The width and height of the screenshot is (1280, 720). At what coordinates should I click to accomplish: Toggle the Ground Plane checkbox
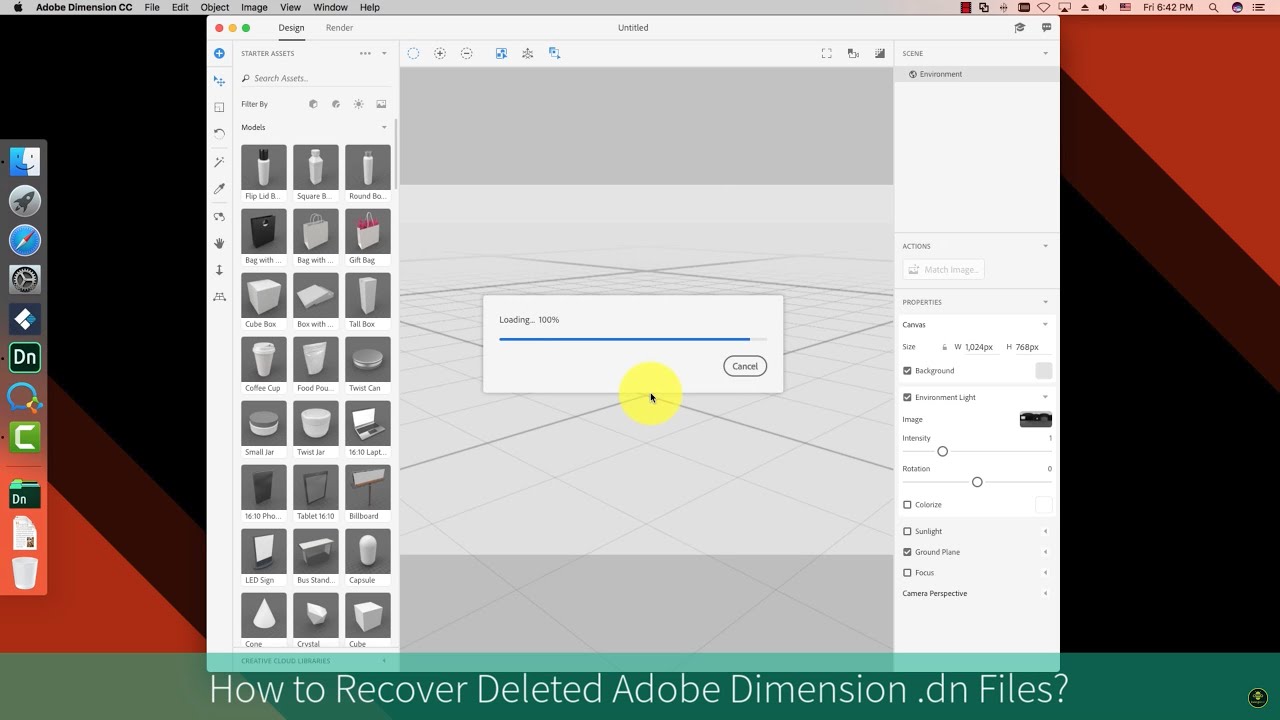click(907, 552)
